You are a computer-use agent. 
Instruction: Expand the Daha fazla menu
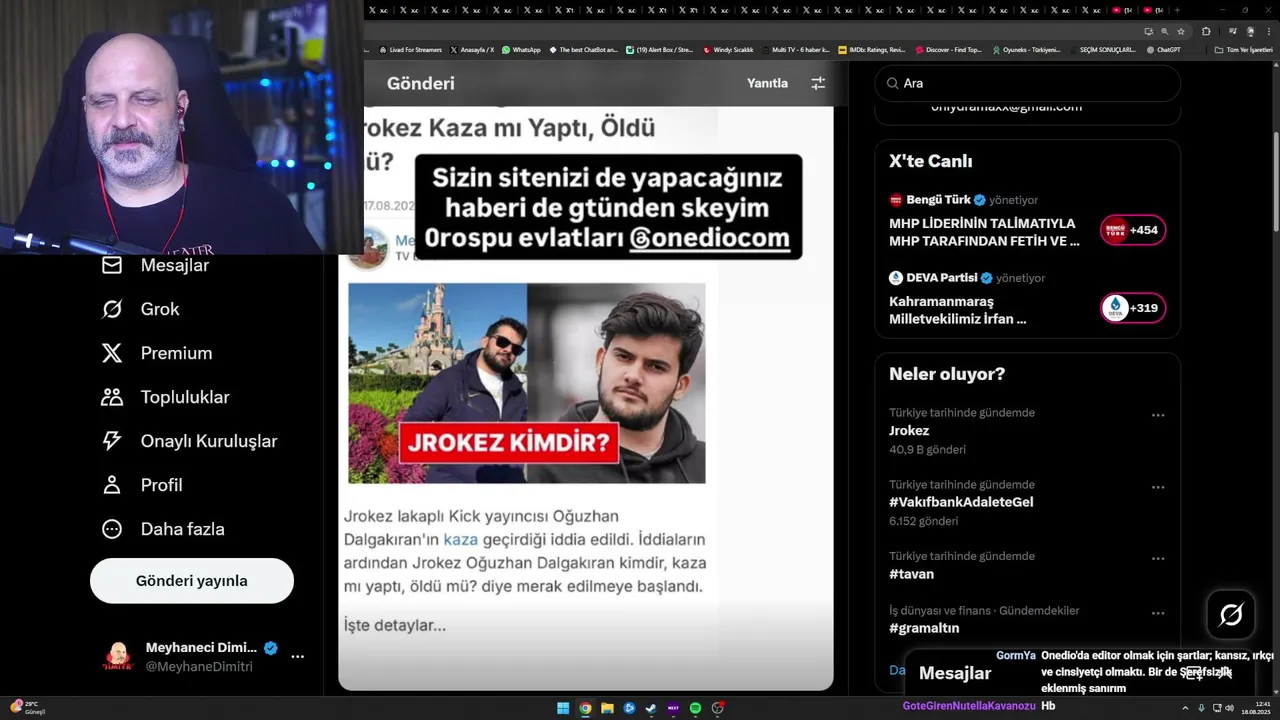[x=162, y=529]
